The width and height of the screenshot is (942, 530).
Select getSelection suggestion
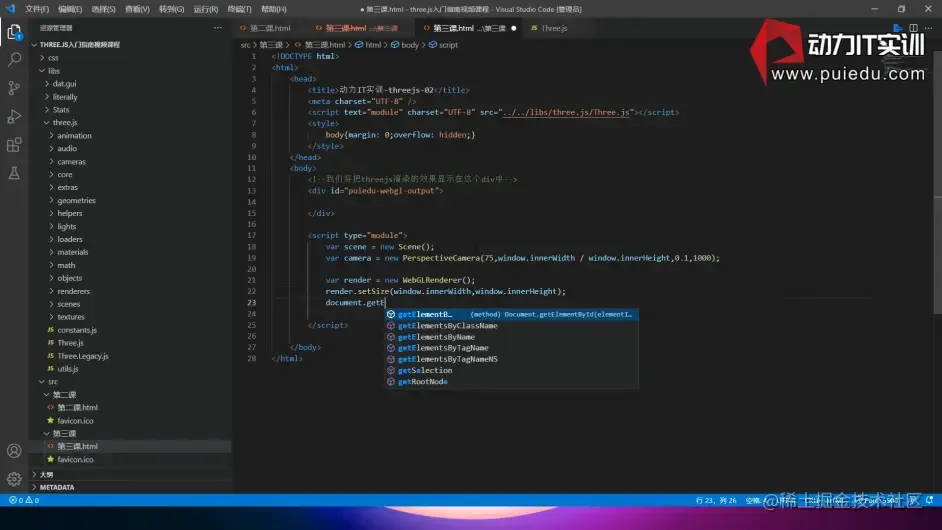[511, 371]
